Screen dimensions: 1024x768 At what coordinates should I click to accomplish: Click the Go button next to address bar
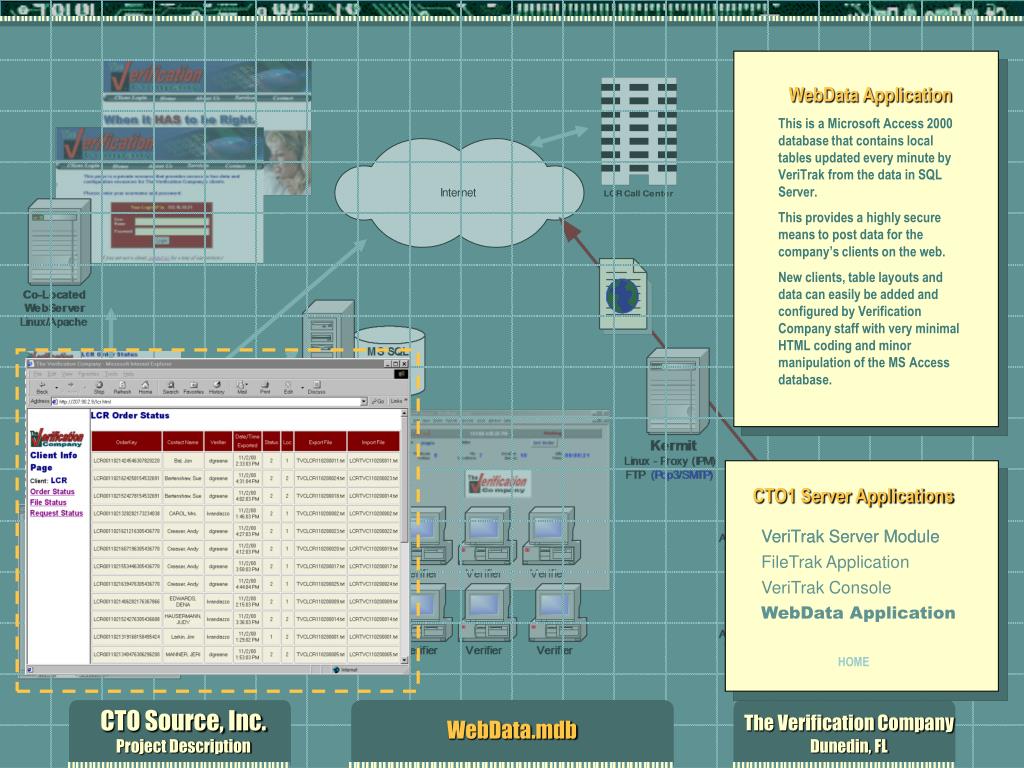point(378,402)
